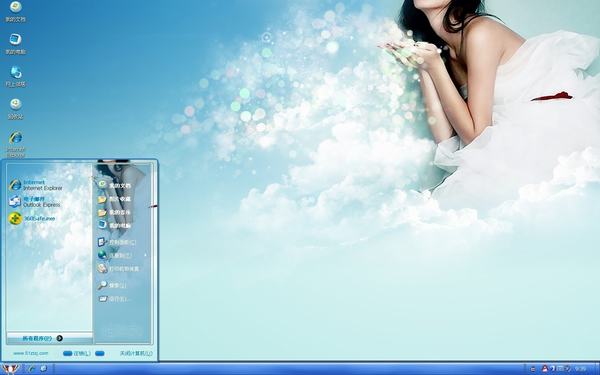This screenshot has width=600, height=375.
Task: Open My Documents in the start menu right column
Action: point(114,185)
